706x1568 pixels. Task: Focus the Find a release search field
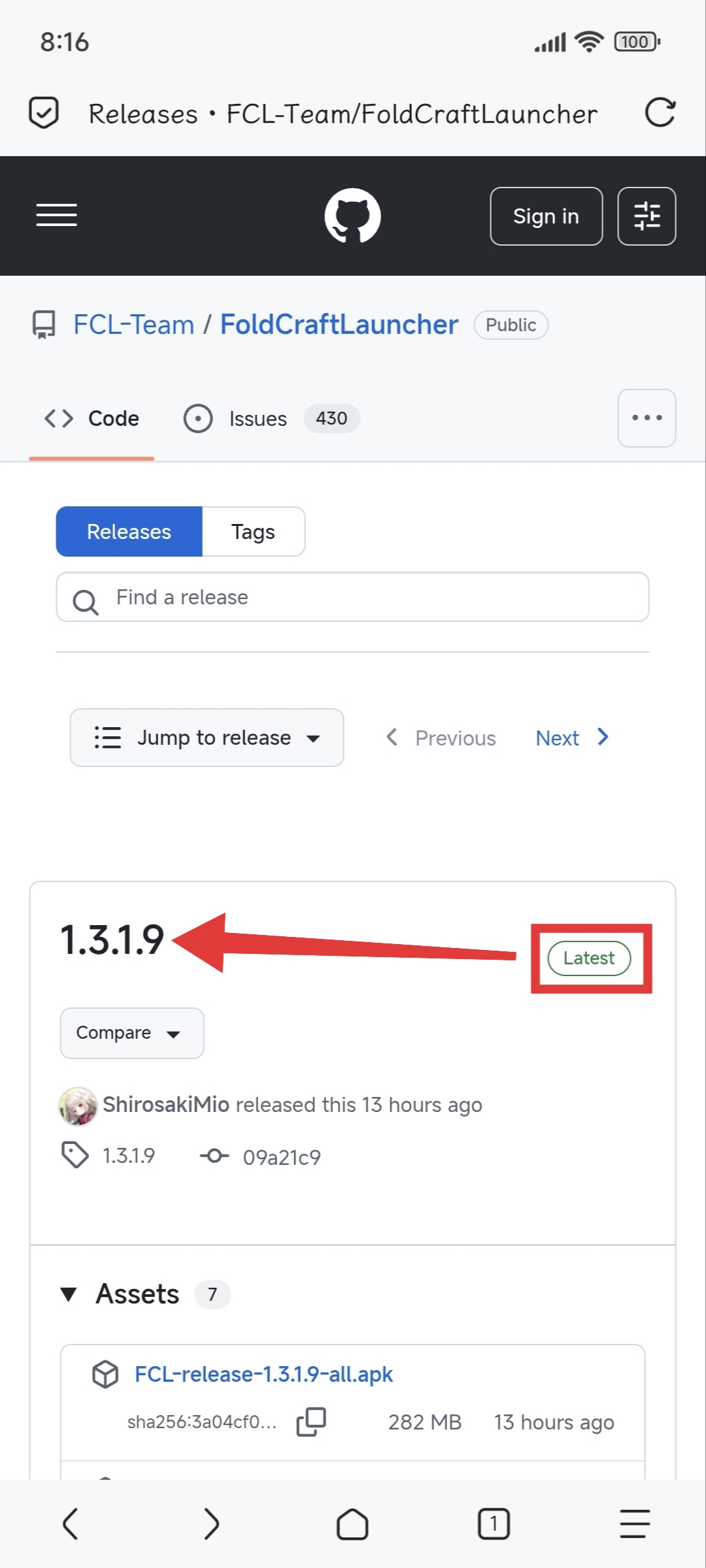click(353, 597)
